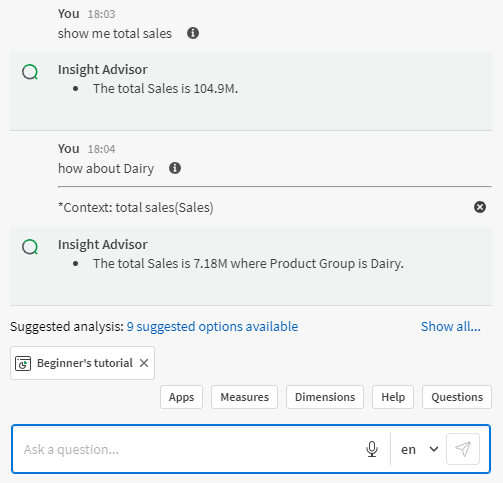Click info icon next to 'show me total sales'
The image size is (503, 483).
tap(193, 33)
